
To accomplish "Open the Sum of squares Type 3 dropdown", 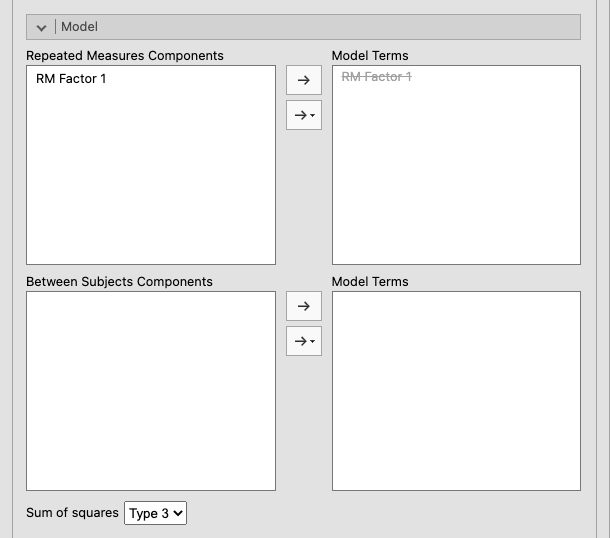I will click(156, 513).
